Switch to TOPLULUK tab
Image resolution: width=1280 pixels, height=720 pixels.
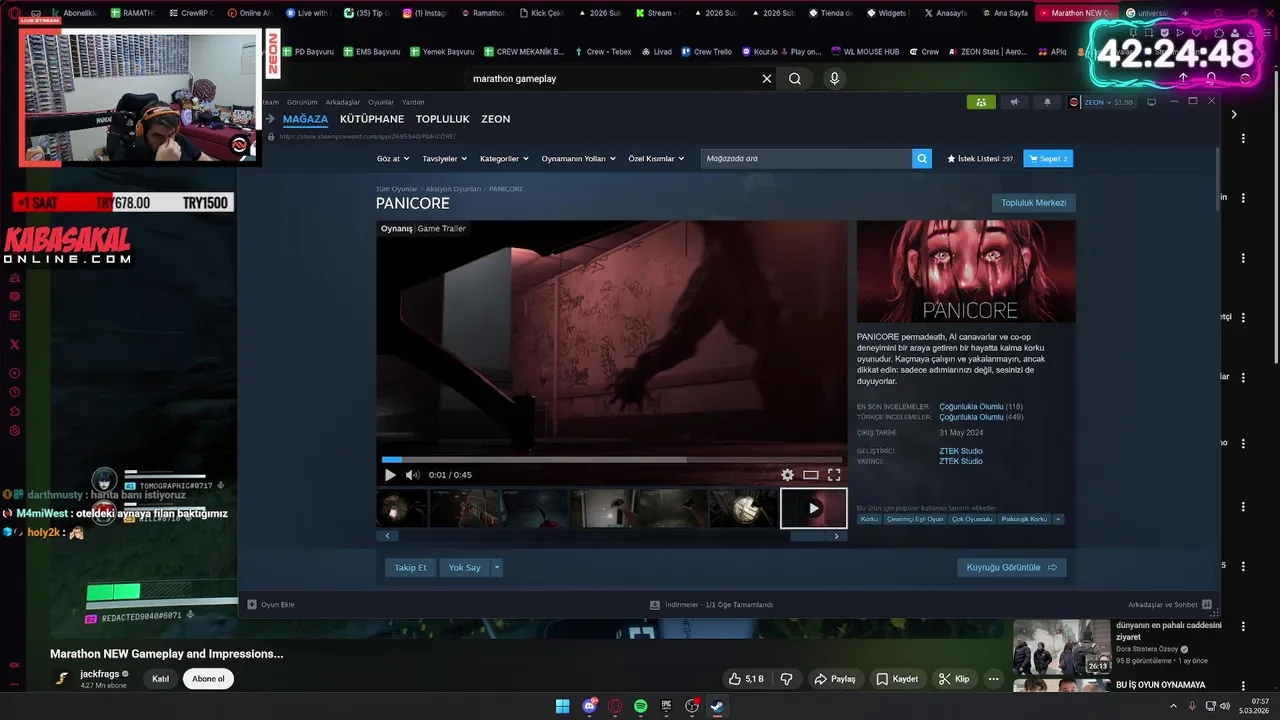pyautogui.click(x=442, y=119)
